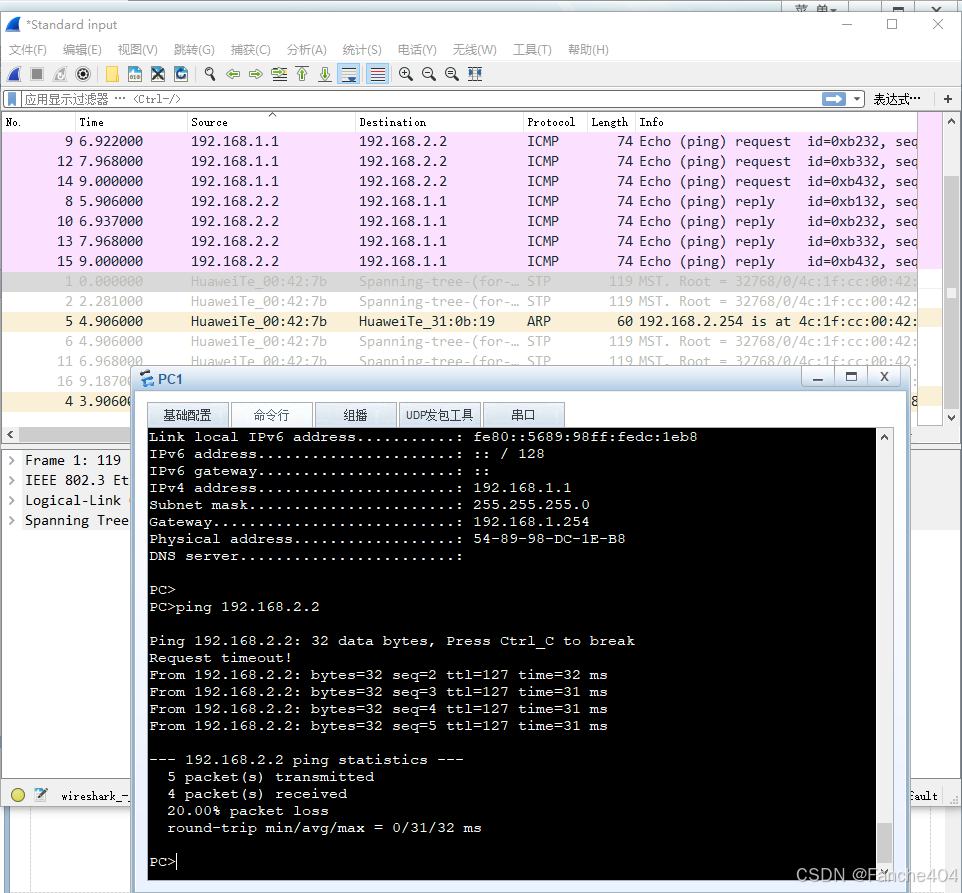Viewport: 962px width, 893px height.
Task: Expand the IEEE 802.3 Ethernet node
Action: pyautogui.click(x=12, y=480)
